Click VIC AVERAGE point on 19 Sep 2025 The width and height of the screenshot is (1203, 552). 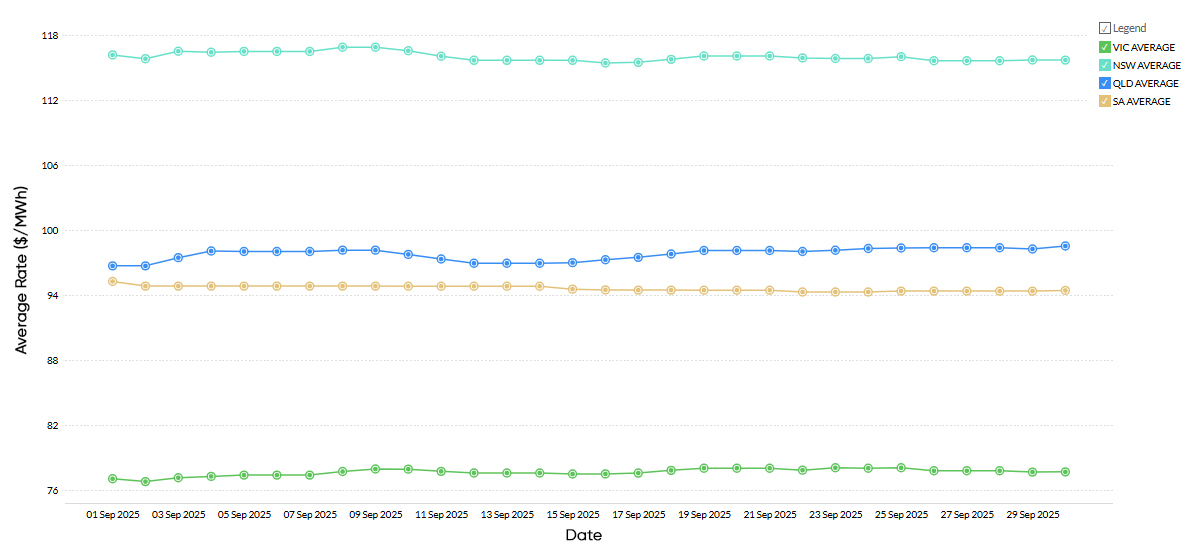tap(704, 468)
